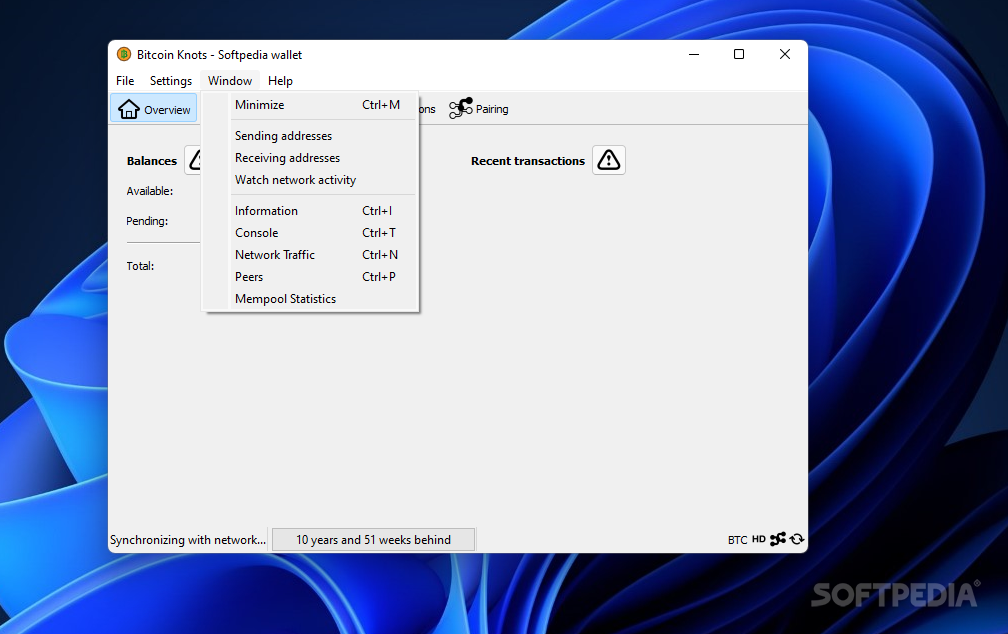The image size is (1008, 634).
Task: Open Network Traffic menu entry
Action: click(x=310, y=255)
